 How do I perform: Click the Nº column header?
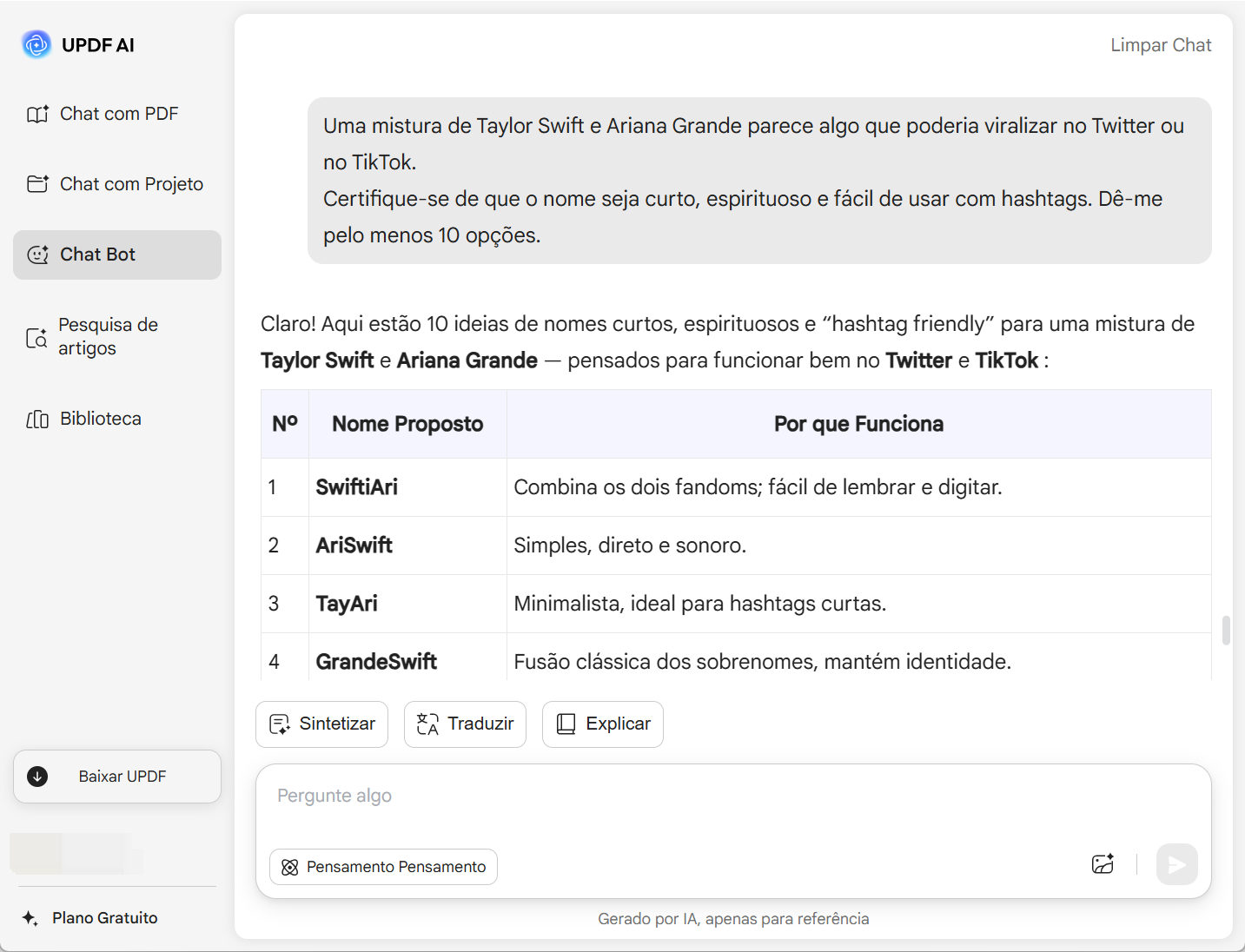pos(285,424)
